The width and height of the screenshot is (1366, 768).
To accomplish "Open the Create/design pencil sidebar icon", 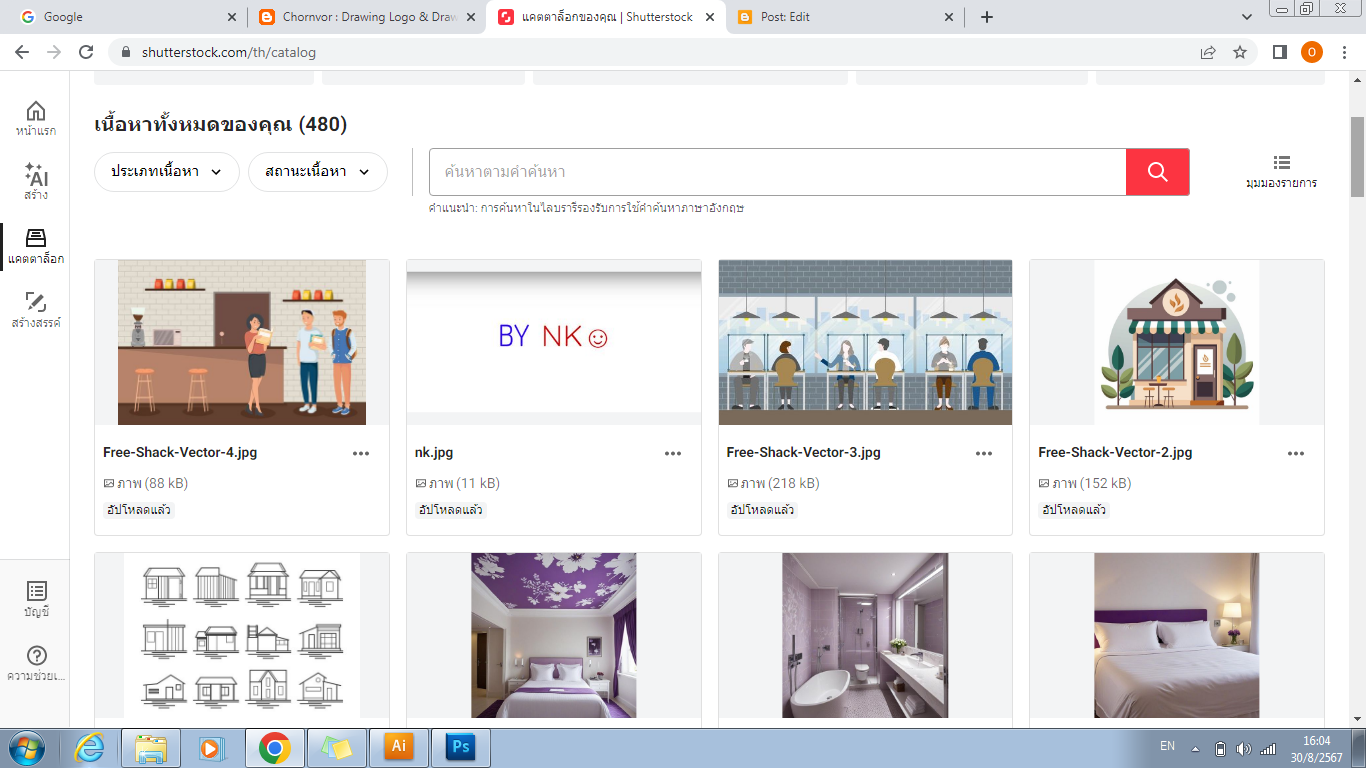I will (x=35, y=309).
